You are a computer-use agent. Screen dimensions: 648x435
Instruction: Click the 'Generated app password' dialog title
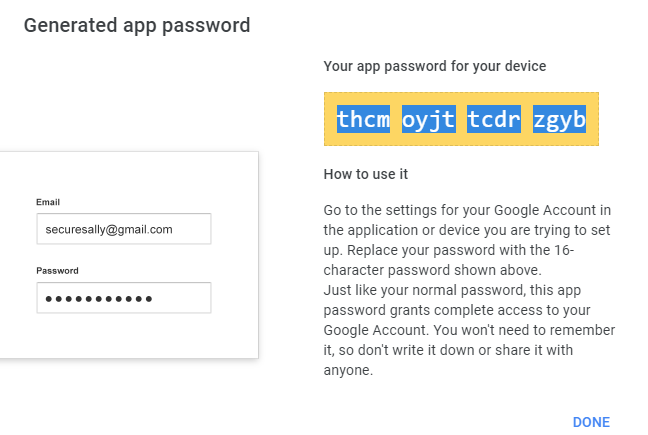(137, 26)
